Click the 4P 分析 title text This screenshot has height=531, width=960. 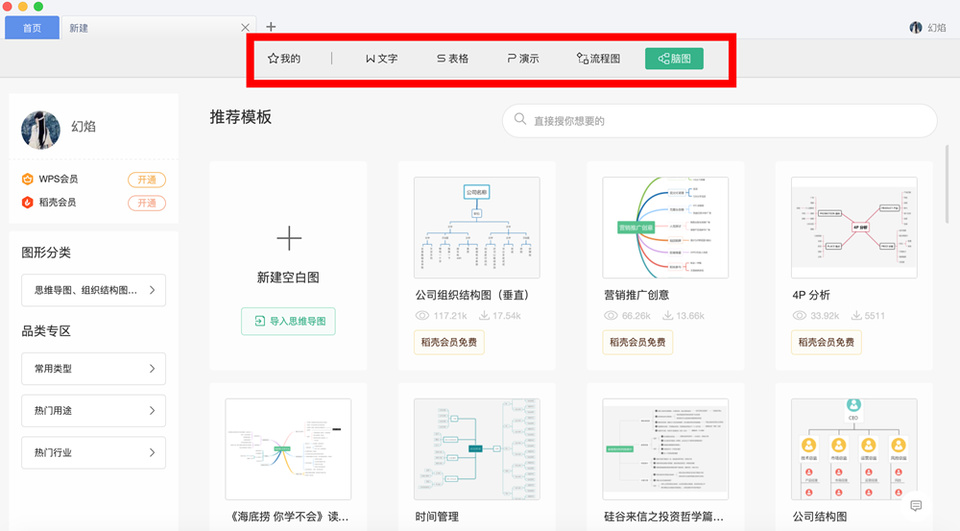click(x=811, y=295)
